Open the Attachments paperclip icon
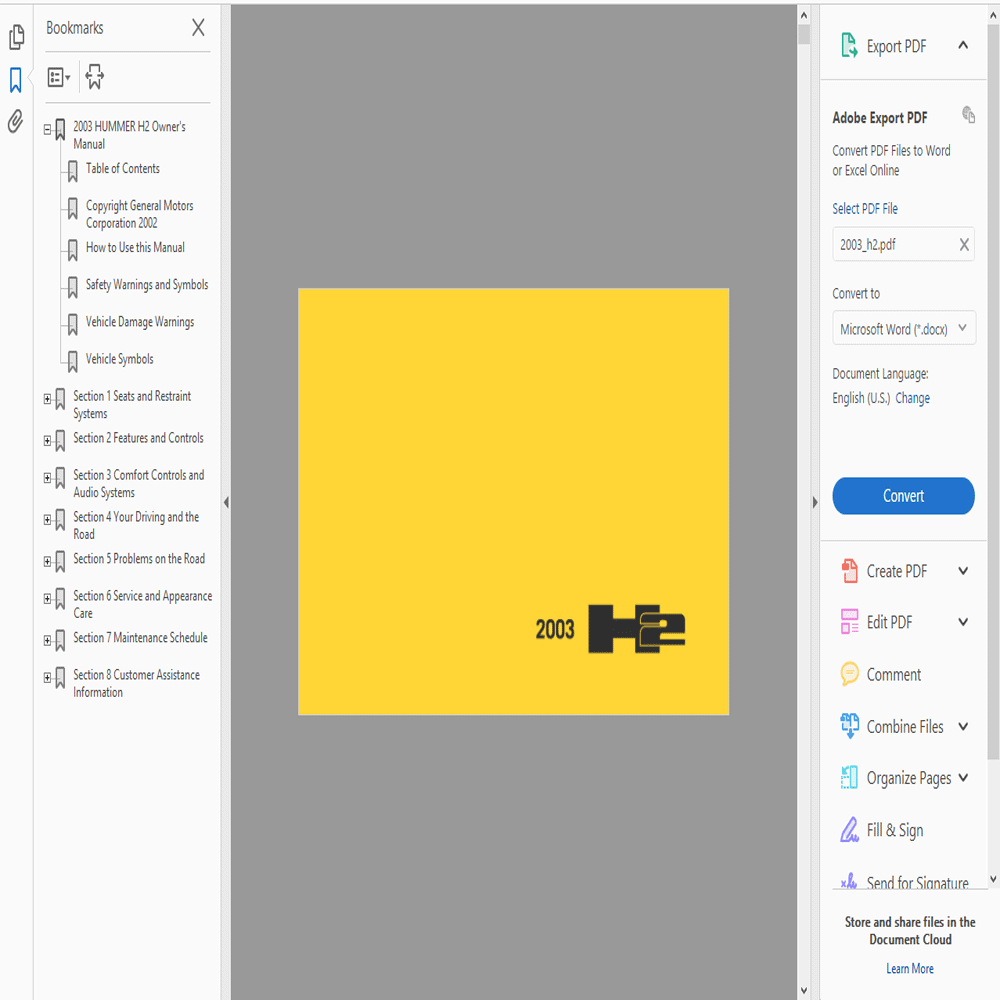1000x1000 pixels. [x=15, y=121]
